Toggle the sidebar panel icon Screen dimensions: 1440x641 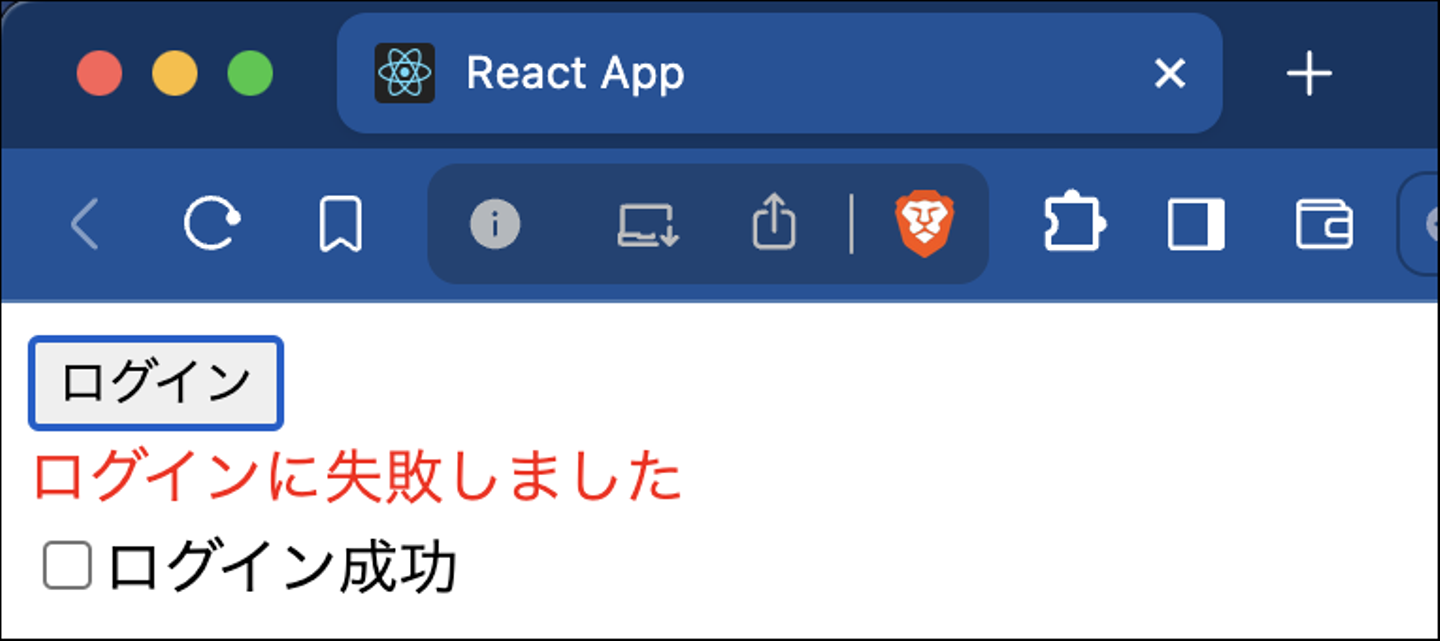coord(1196,224)
